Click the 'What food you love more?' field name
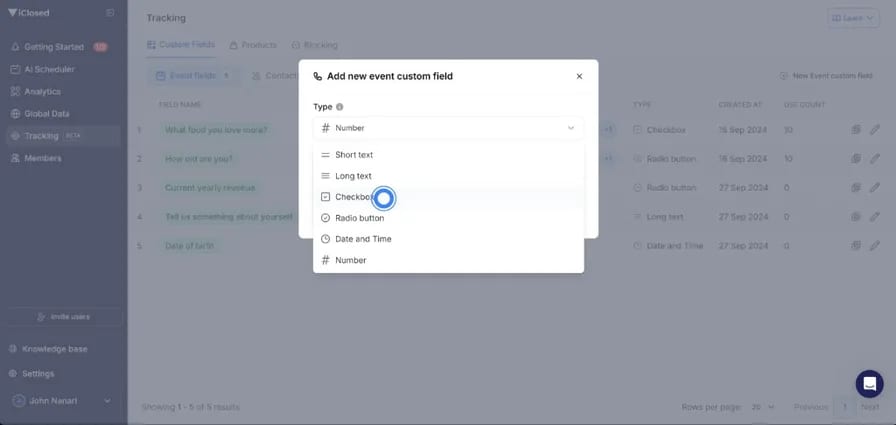Image resolution: width=896 pixels, height=425 pixels. tap(216, 130)
